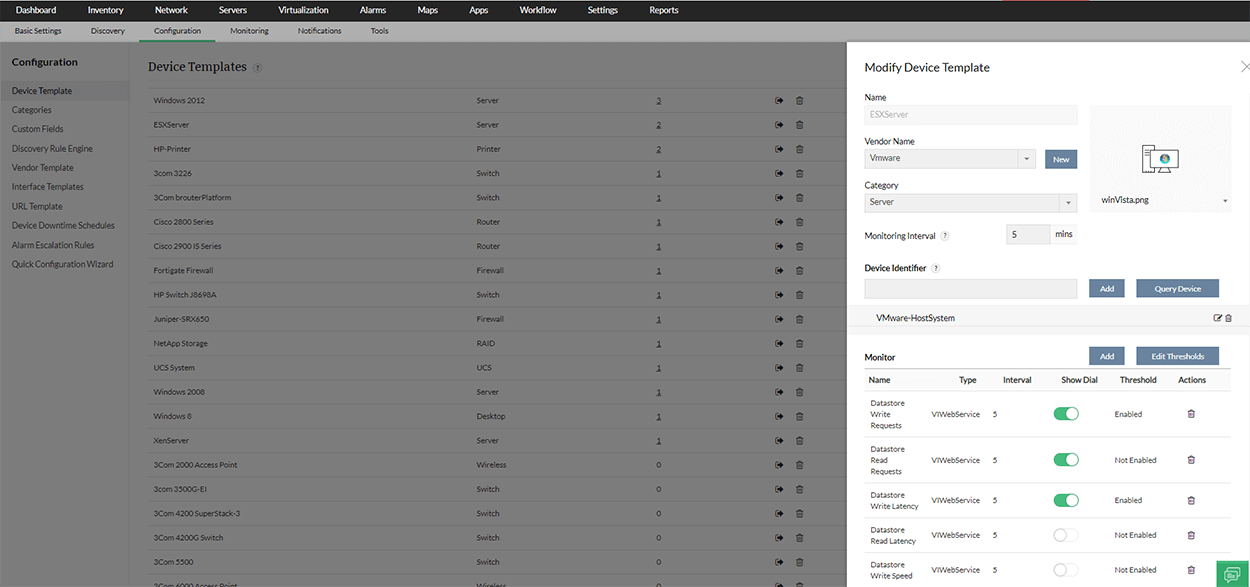This screenshot has height=587, width=1250.
Task: Open help beside the Device Templates heading
Action: pyautogui.click(x=259, y=67)
